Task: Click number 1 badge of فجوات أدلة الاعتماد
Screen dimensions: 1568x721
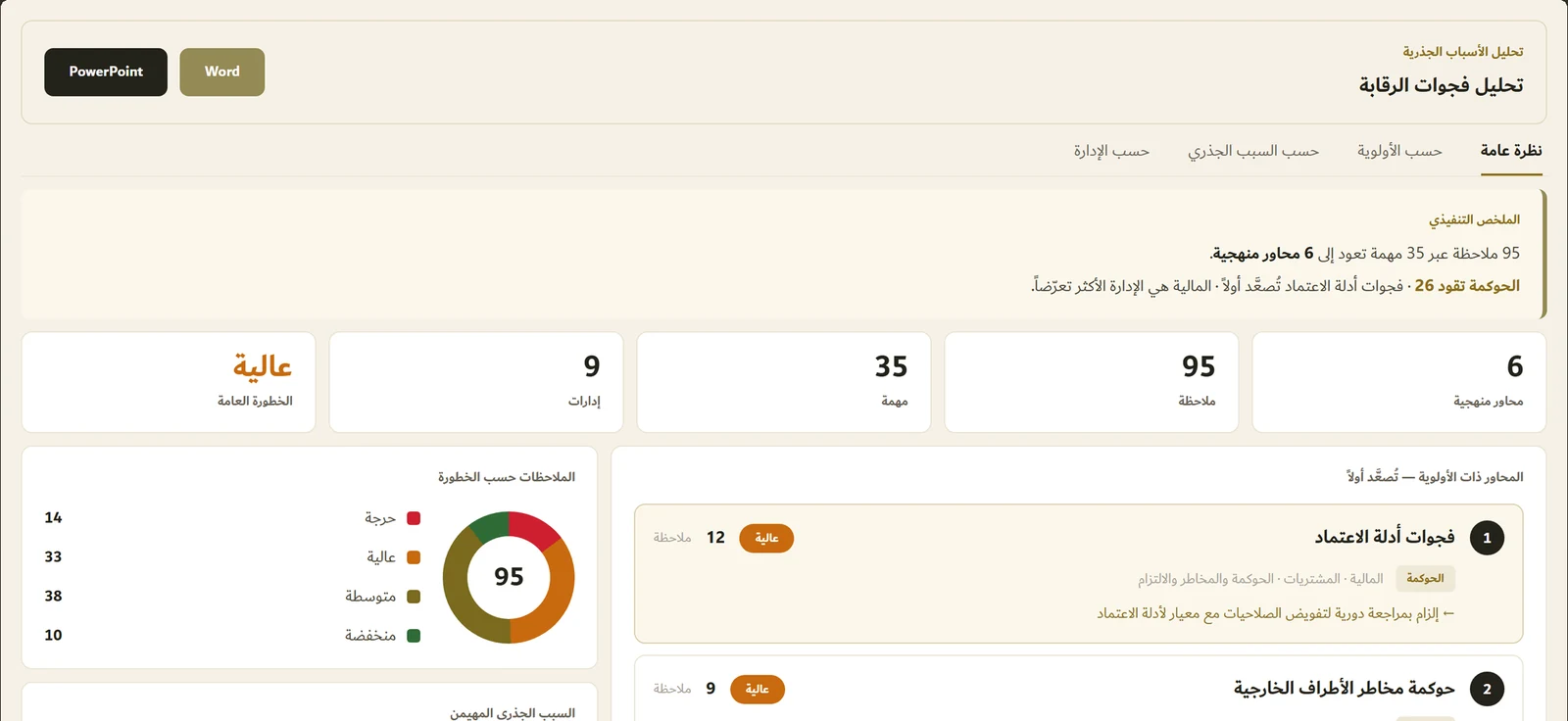Action: point(1487,538)
